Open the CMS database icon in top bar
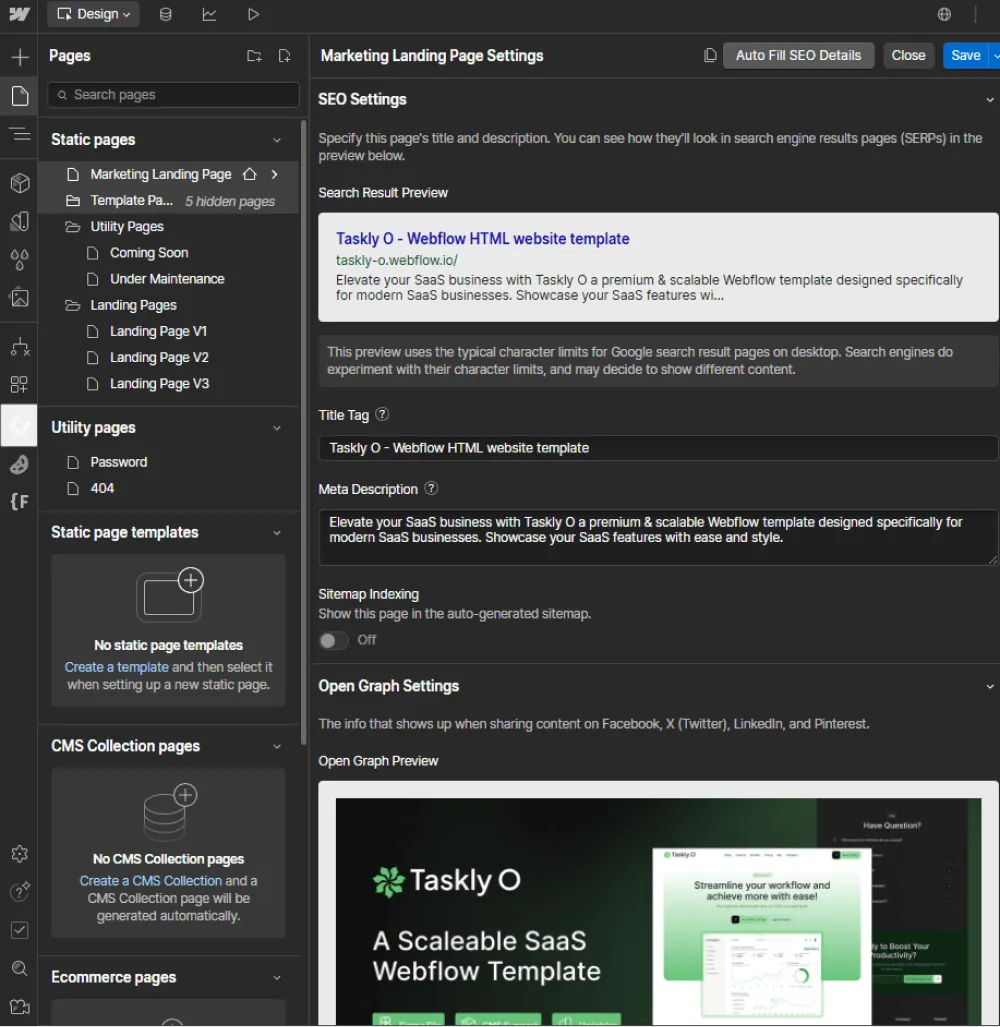Screen dimensions: 1000x1027 [166, 14]
